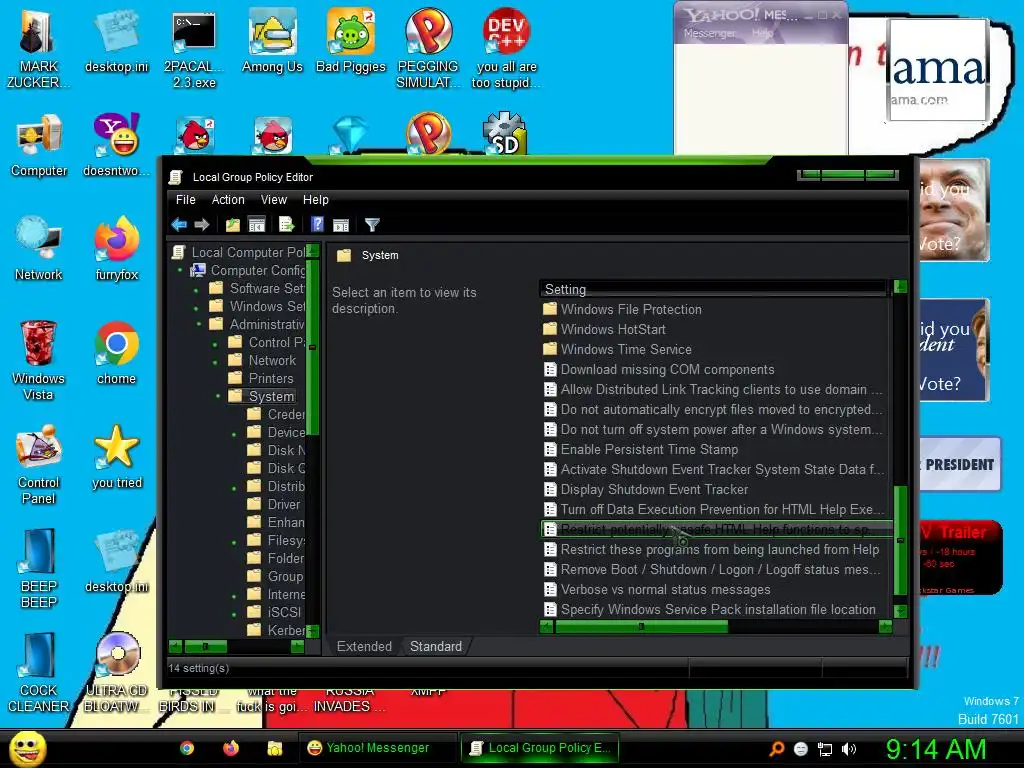Expand the Control P... tree node
The width and height of the screenshot is (1024, 768).
pos(215,344)
